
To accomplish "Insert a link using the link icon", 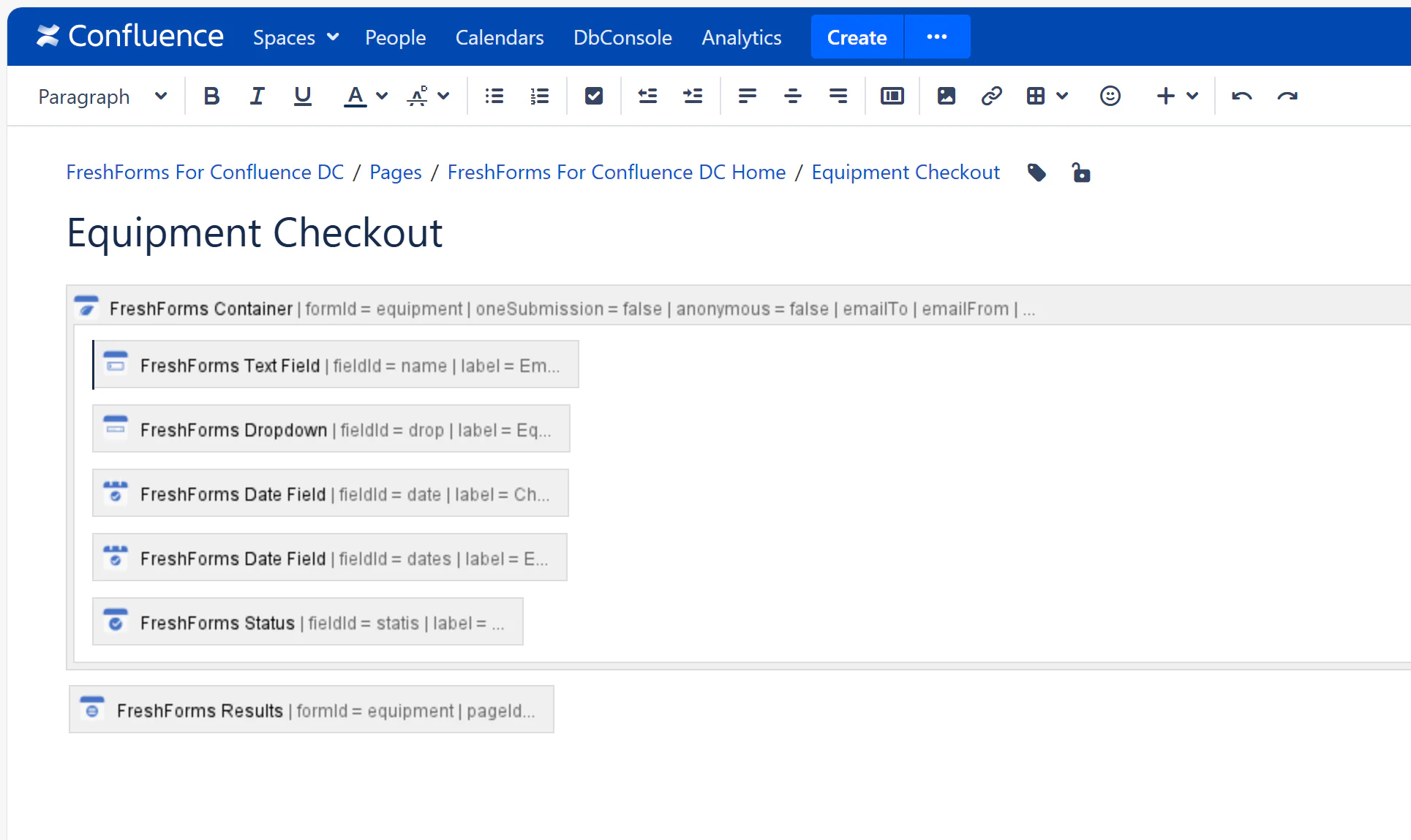I will point(991,96).
